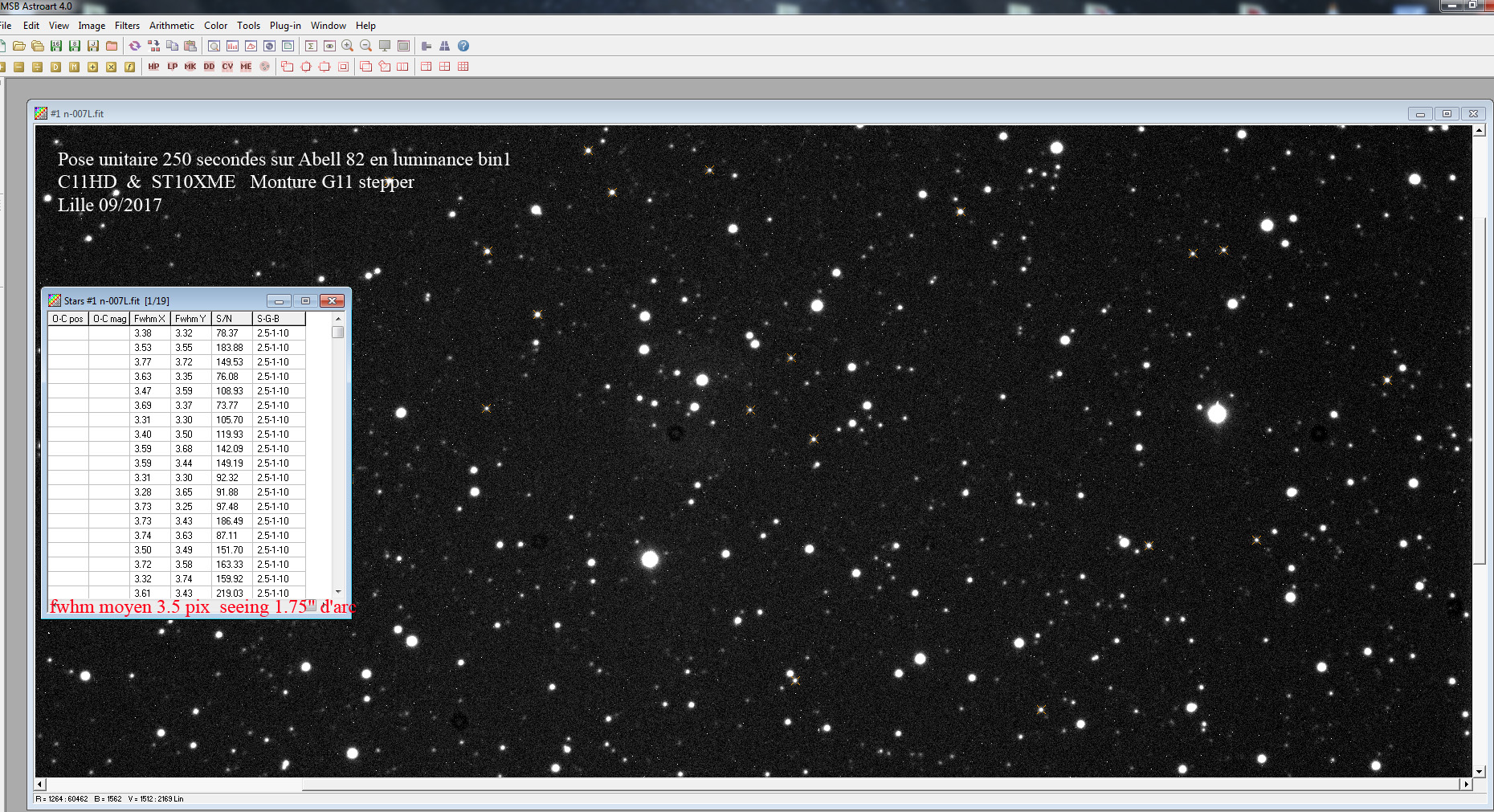Click the O-C mag column header
Viewport: 1494px width, 812px height.
point(109,319)
